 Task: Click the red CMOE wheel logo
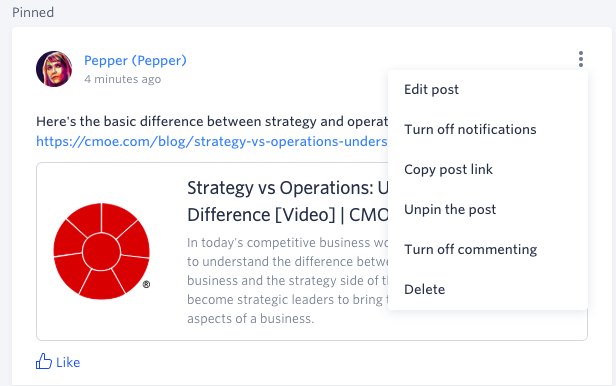(x=101, y=251)
